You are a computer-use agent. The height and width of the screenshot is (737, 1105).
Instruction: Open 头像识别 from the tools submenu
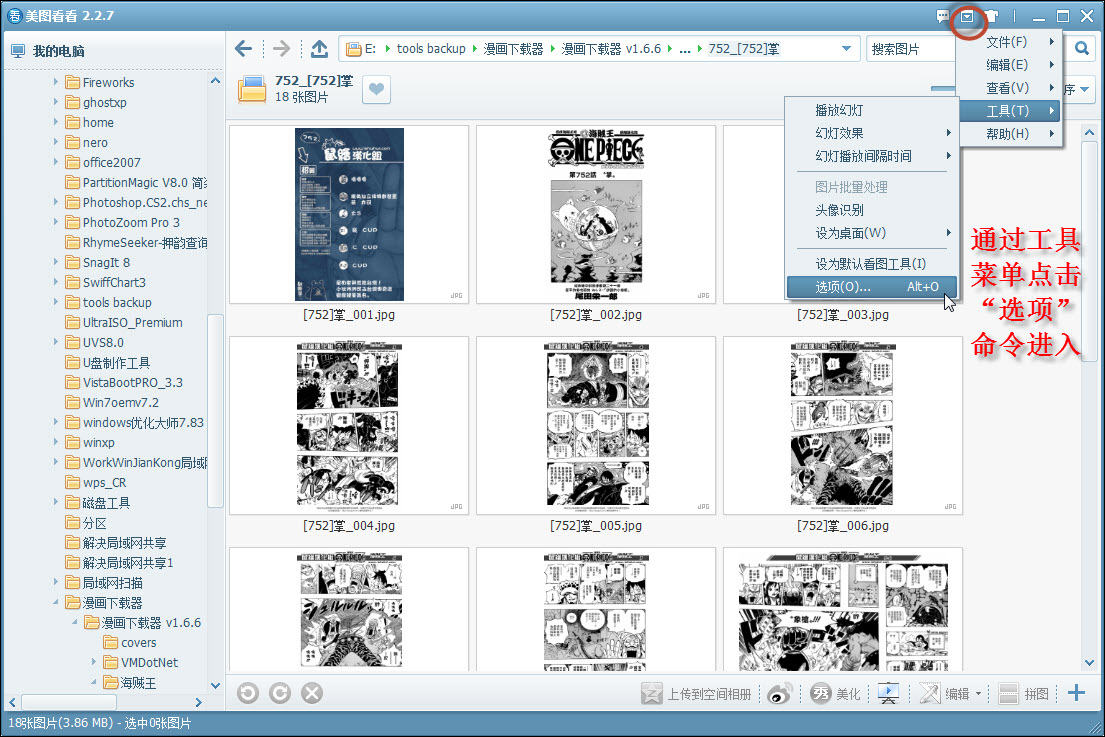[x=872, y=210]
